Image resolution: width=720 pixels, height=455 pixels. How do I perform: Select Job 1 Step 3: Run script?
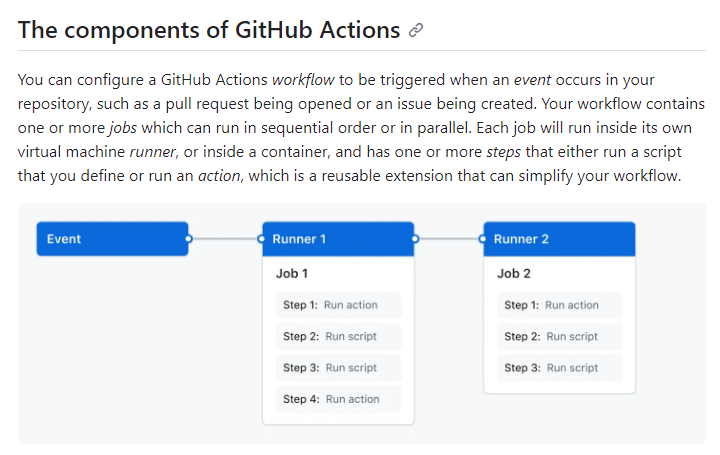338,368
